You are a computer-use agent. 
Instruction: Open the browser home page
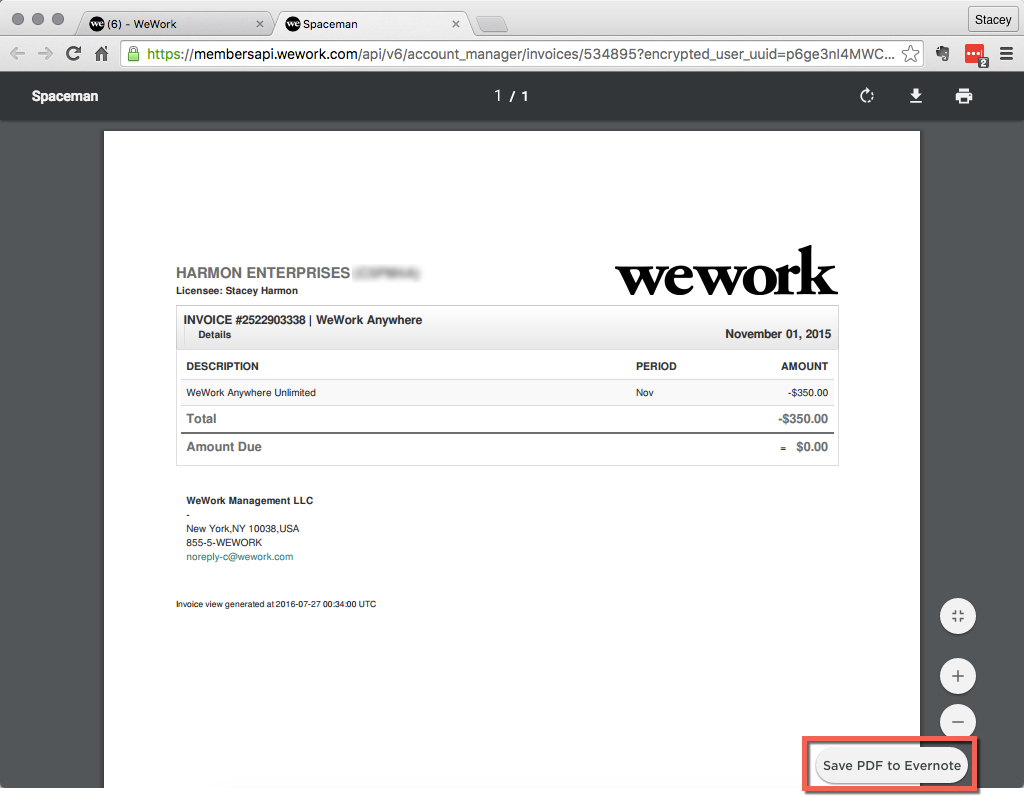pyautogui.click(x=102, y=54)
